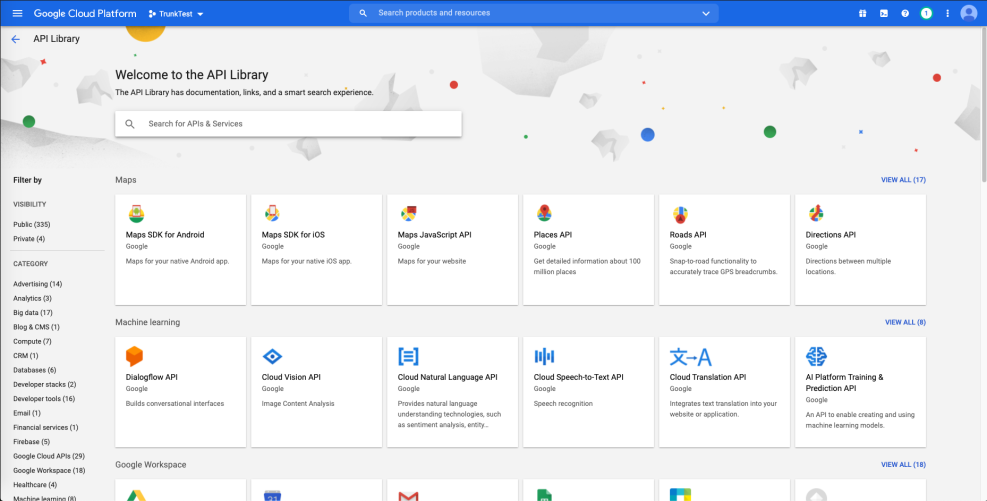Viewport: 987px width, 501px height.
Task: Select the Email (1) category
Action: pos(27,414)
